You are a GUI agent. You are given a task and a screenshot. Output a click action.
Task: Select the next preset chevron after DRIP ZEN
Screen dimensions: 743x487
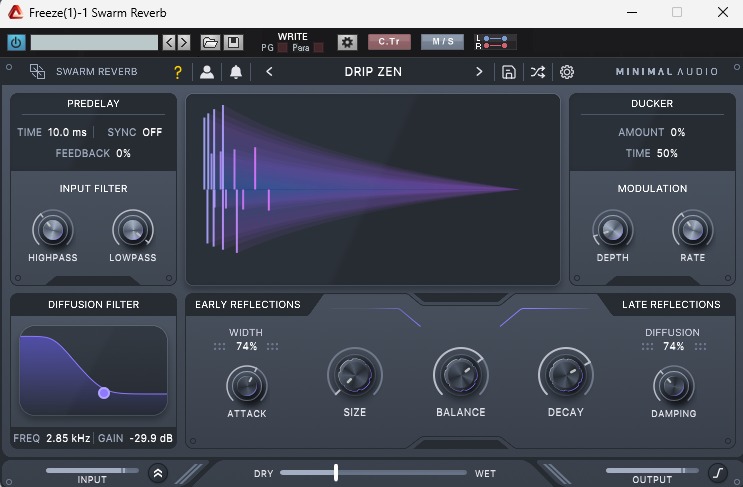click(479, 72)
